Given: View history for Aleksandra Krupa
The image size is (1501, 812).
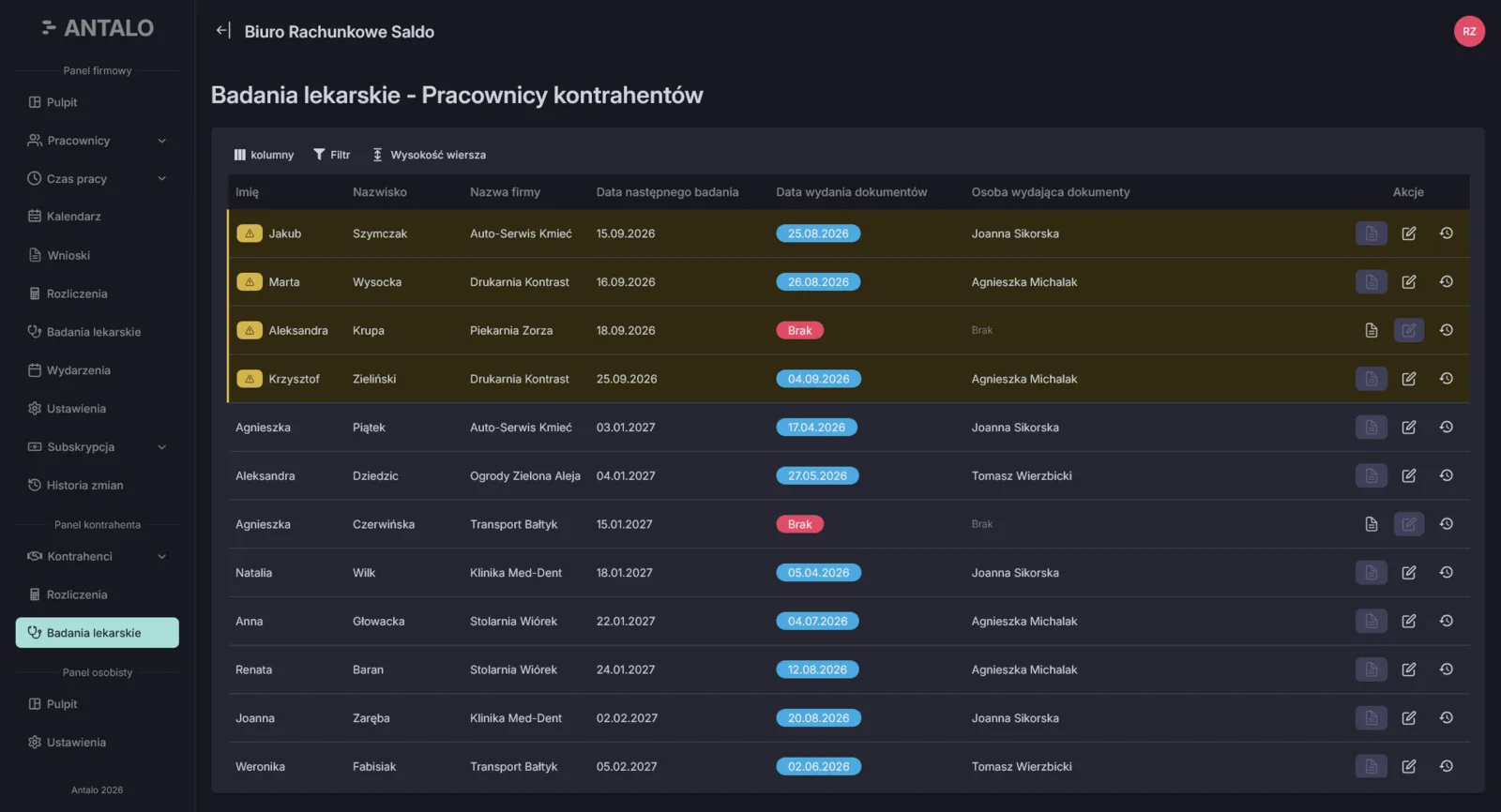Looking at the screenshot, I should (x=1446, y=330).
